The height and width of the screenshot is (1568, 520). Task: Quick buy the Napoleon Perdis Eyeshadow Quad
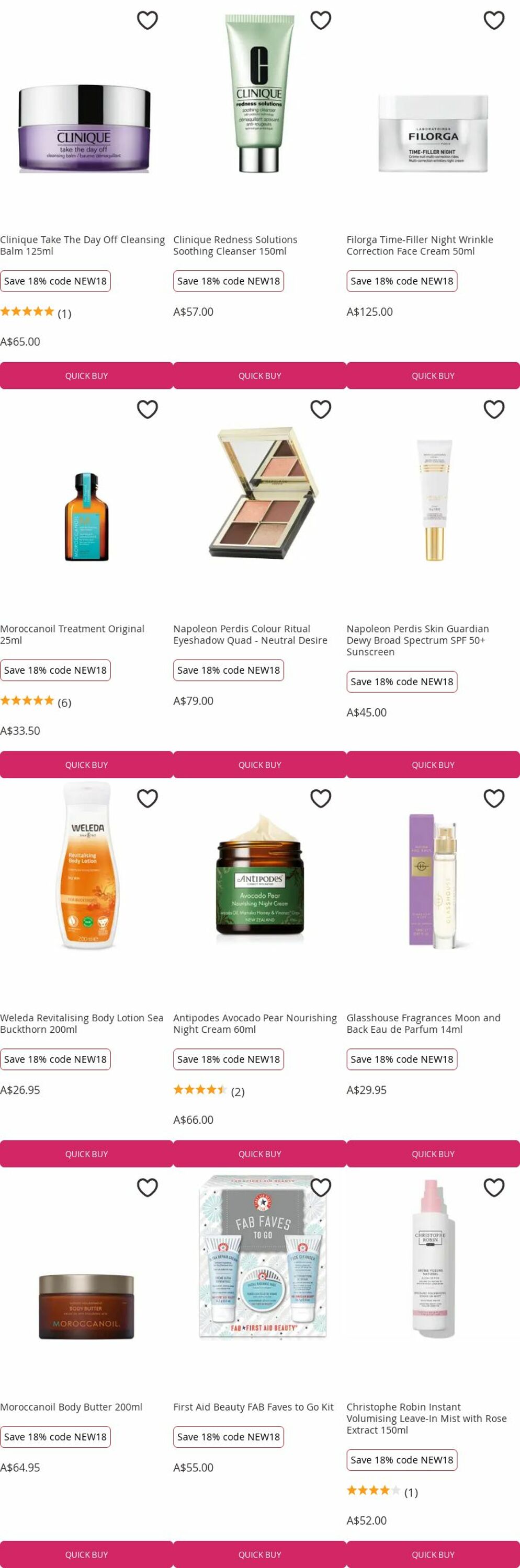pos(260,765)
